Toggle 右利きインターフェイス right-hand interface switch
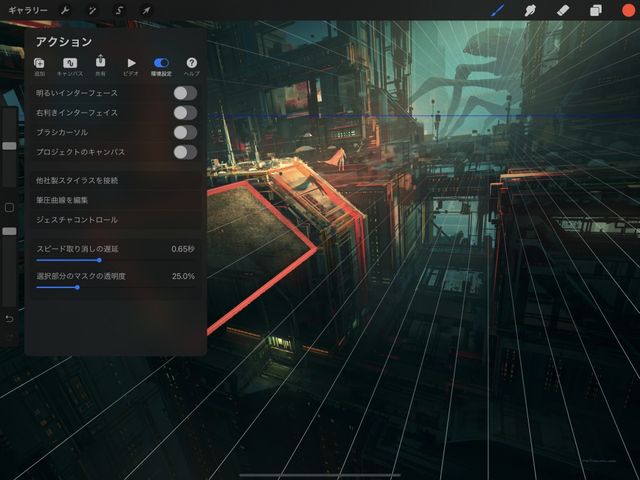Image resolution: width=640 pixels, height=480 pixels. pos(185,113)
